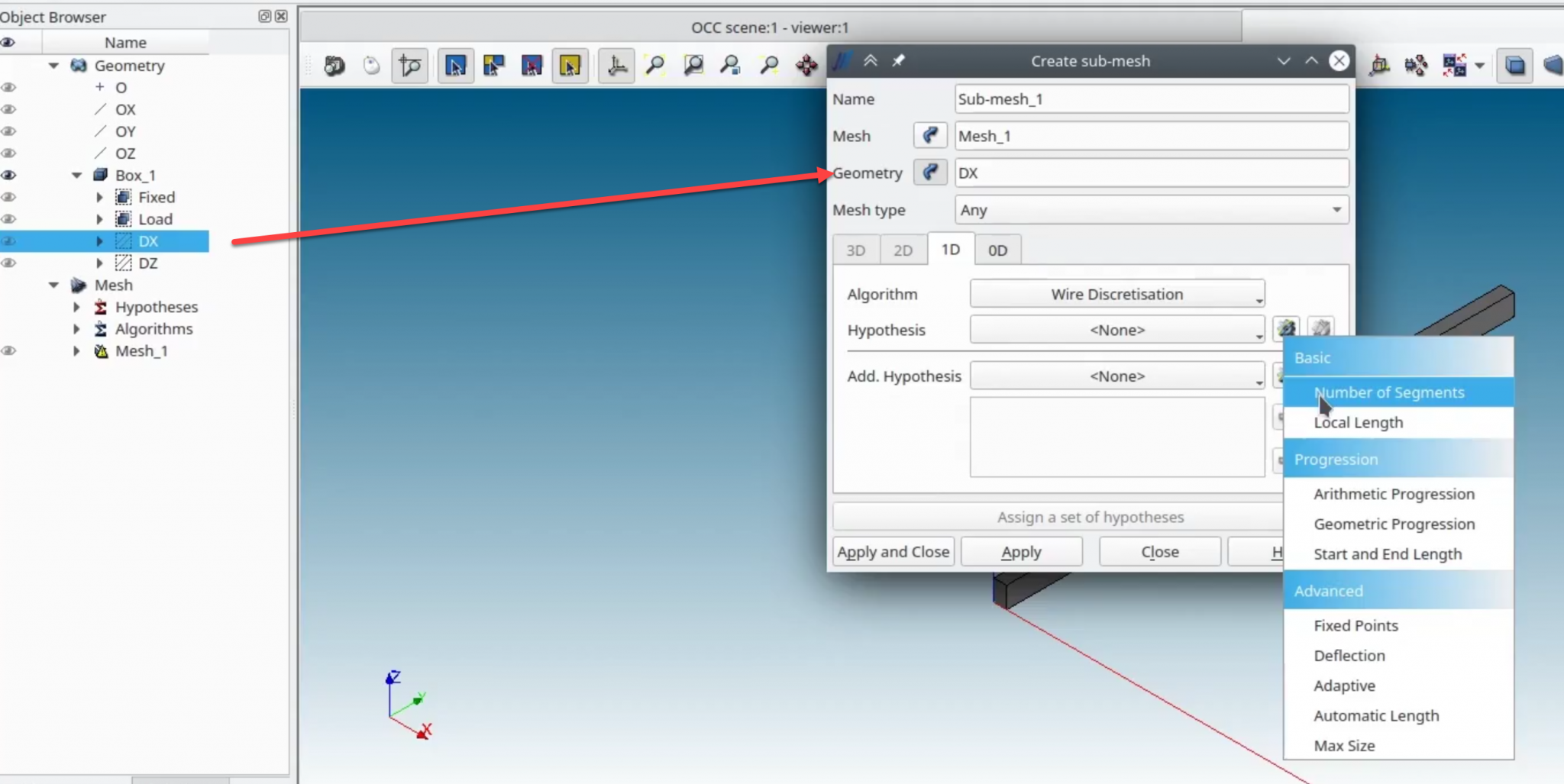Expand the Hypotheses tree node

[x=76, y=306]
